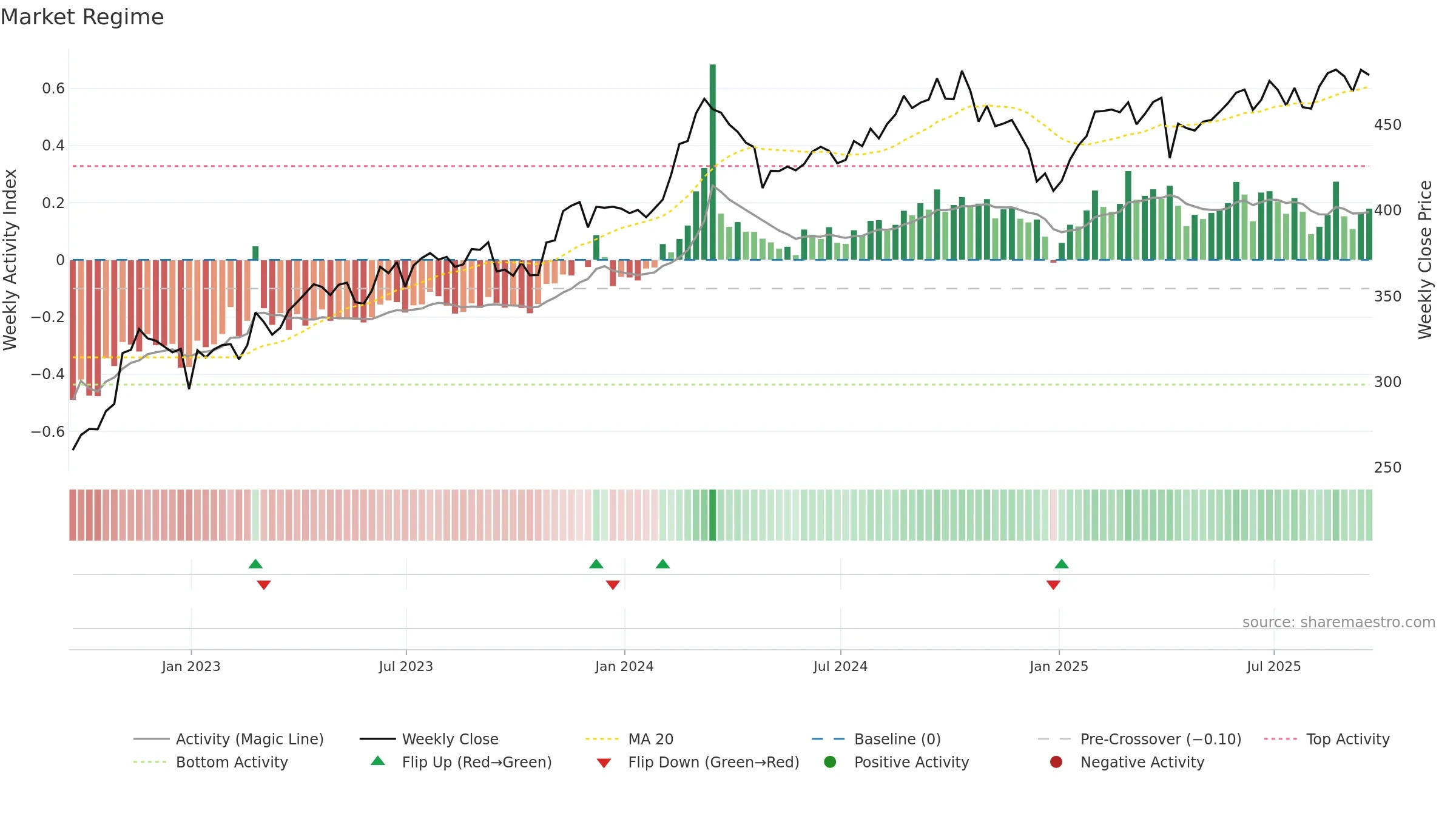Click the green Flip Up triangle legend icon
Image resolution: width=1456 pixels, height=819 pixels.
(378, 761)
